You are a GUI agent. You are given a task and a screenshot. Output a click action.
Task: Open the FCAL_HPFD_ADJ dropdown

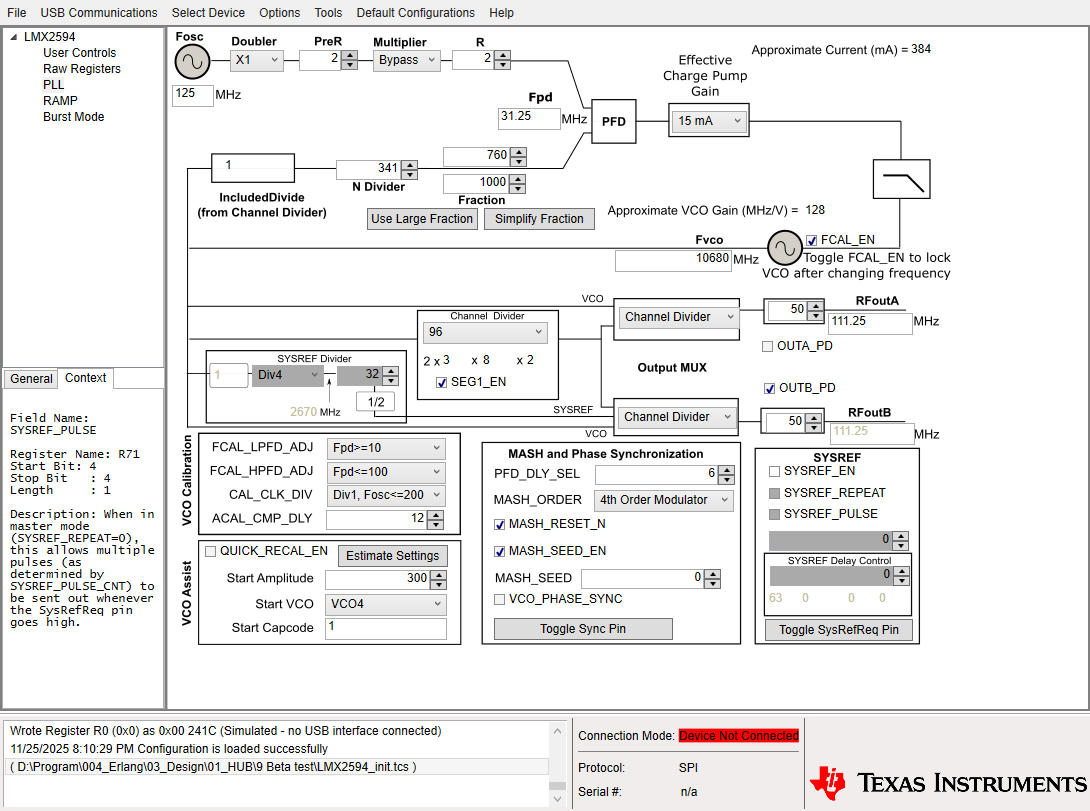386,472
